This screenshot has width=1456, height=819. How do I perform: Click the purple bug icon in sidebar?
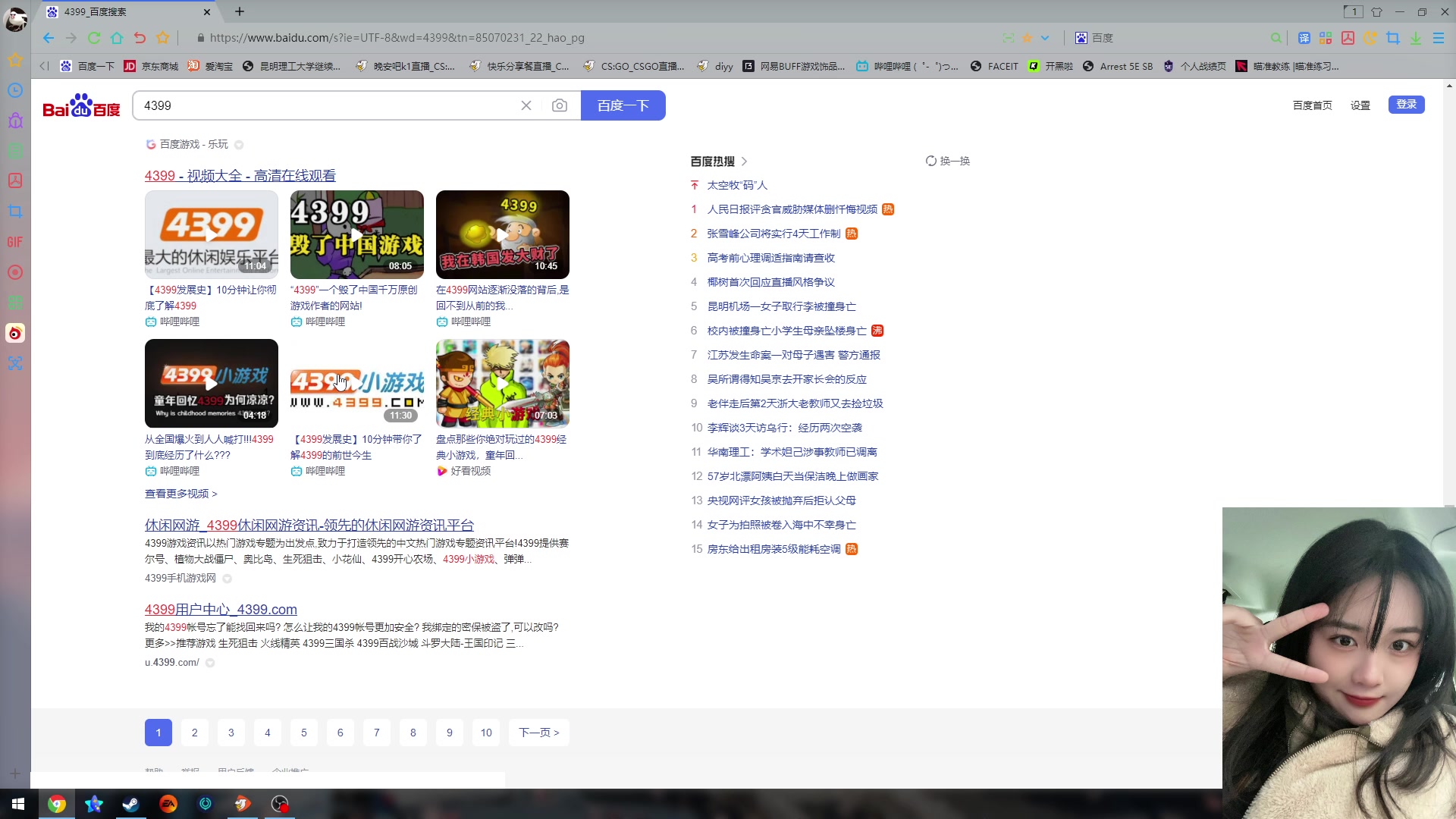pos(15,121)
